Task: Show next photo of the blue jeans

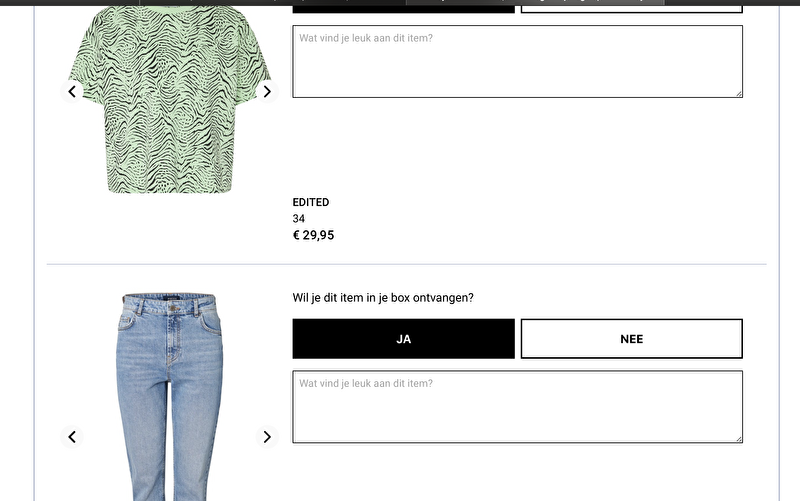Action: click(x=267, y=437)
